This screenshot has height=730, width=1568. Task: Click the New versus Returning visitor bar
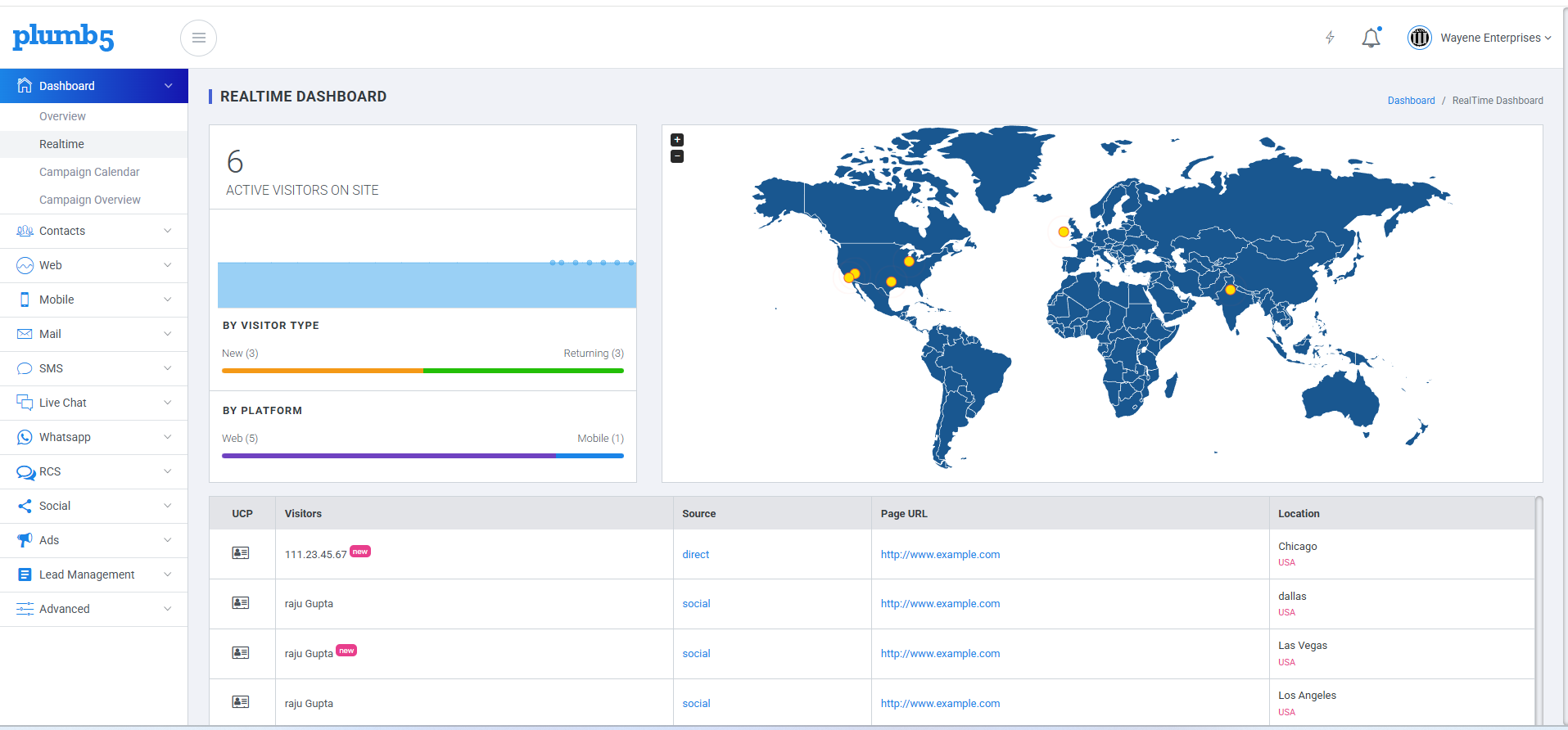[423, 371]
